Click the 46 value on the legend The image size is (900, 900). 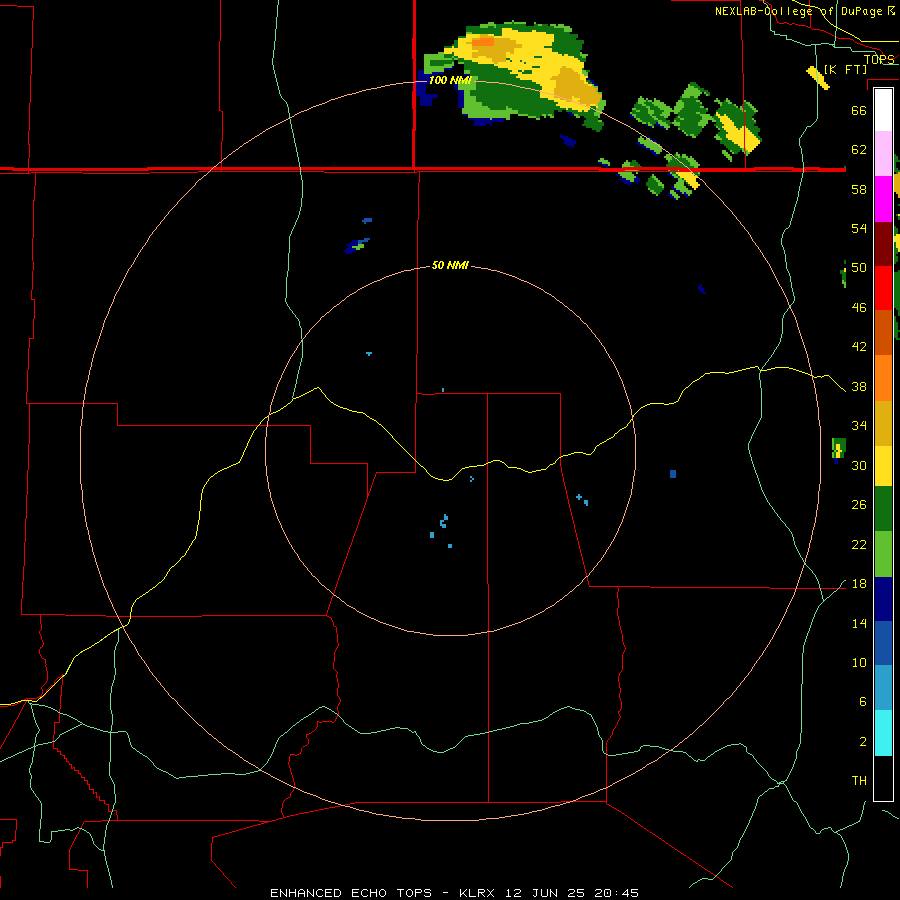[859, 308]
